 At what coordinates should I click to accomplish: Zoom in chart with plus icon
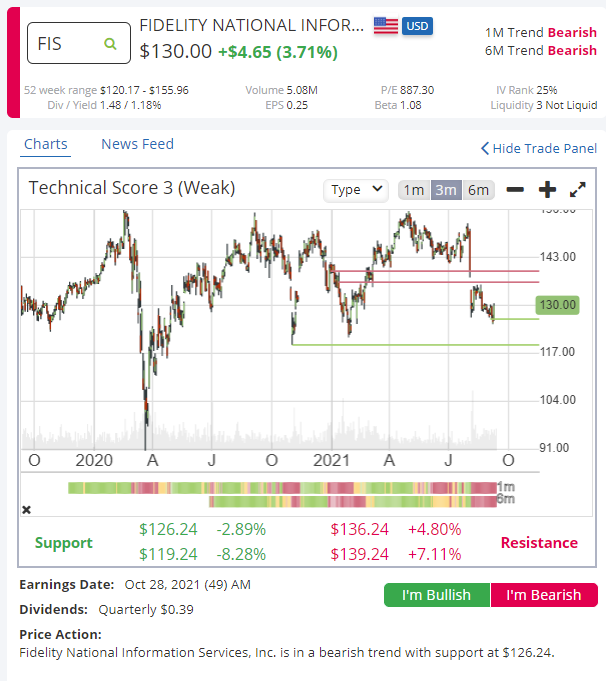547,189
